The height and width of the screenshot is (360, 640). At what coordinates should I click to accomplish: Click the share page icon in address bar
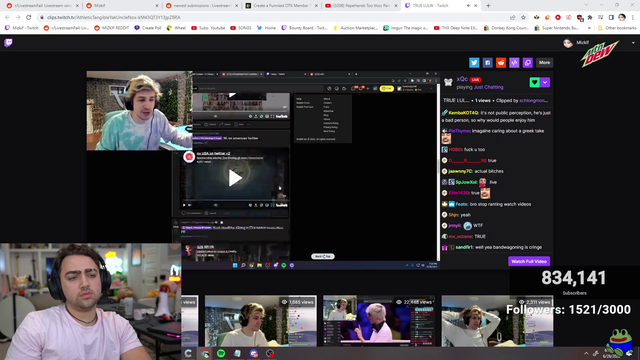(513, 18)
